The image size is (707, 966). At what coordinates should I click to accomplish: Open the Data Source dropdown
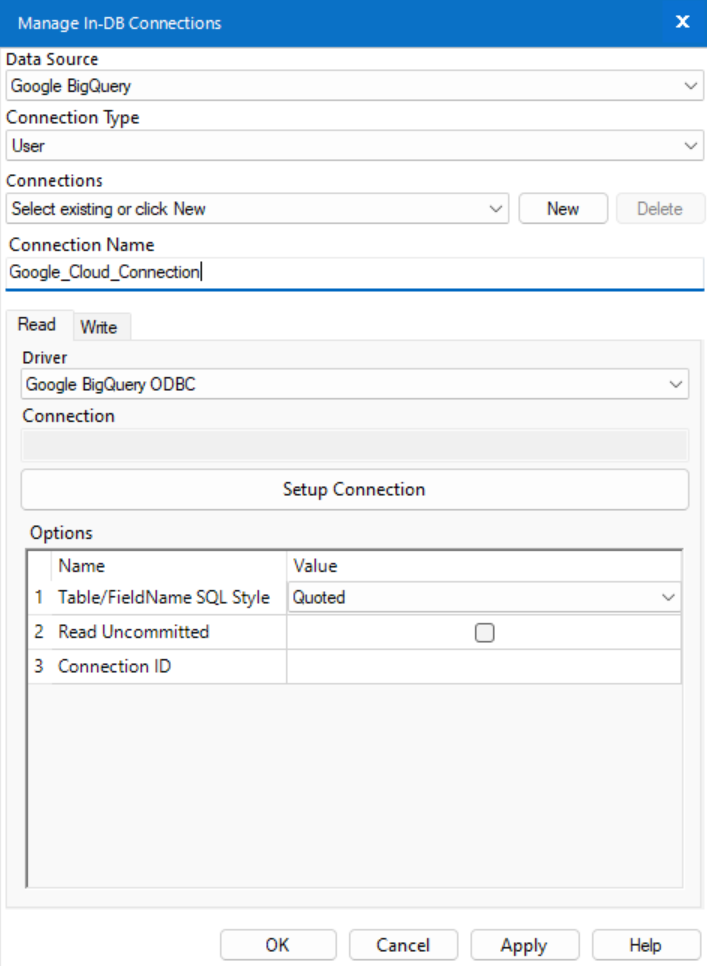click(x=354, y=86)
